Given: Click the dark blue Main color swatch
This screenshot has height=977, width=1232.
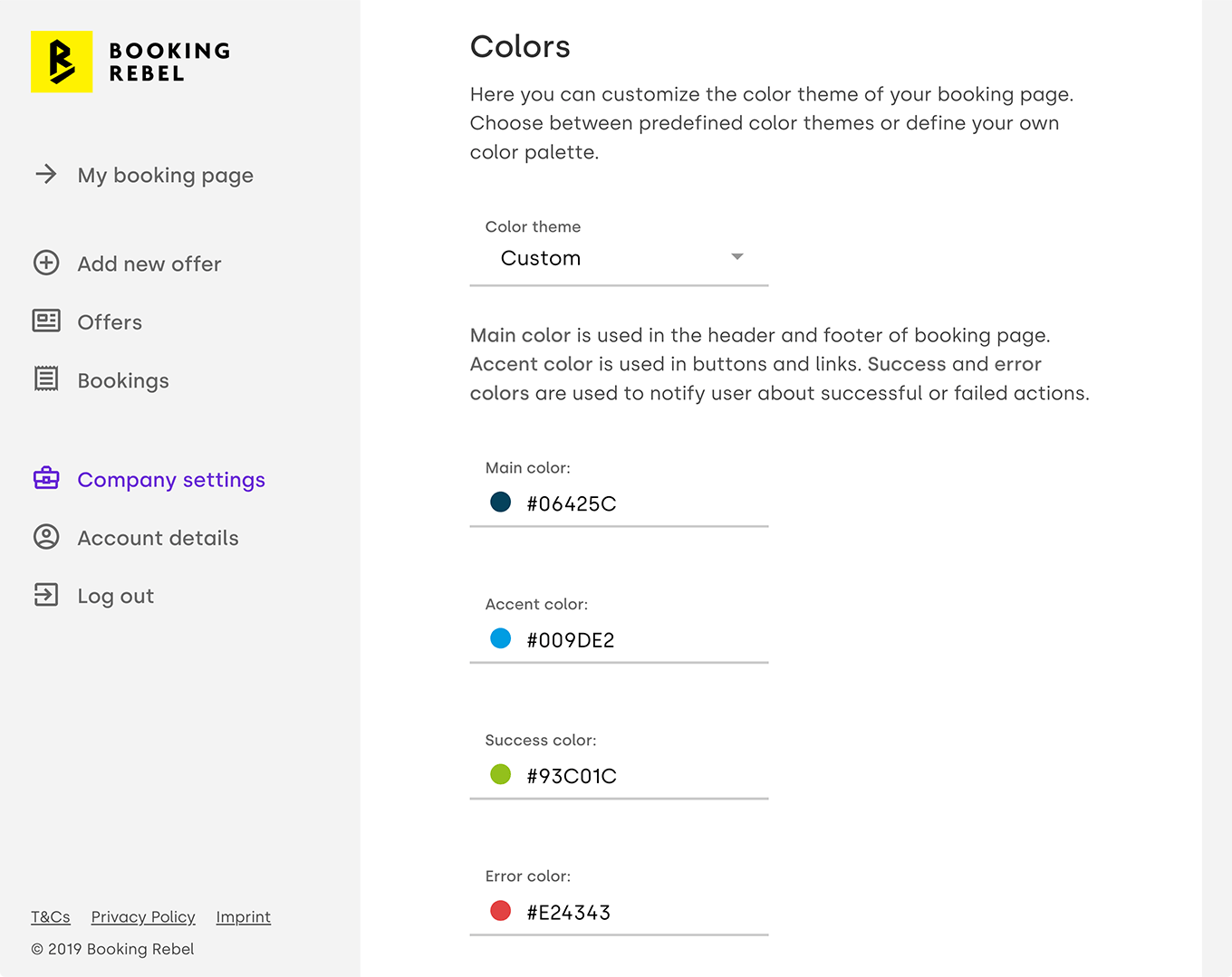Looking at the screenshot, I should [500, 502].
